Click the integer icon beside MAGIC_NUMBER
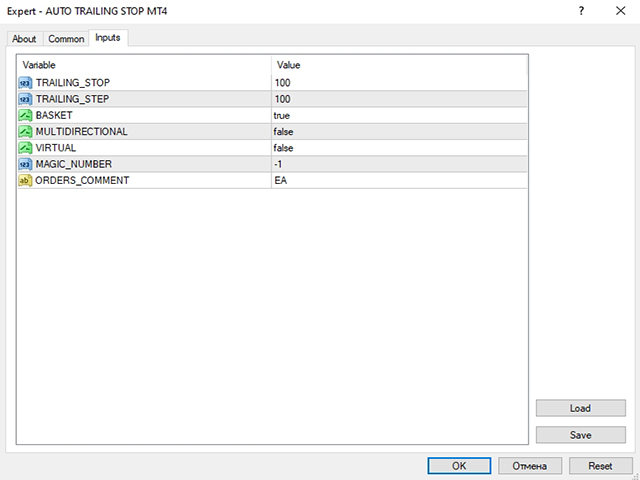Screen dimensions: 640x480 25,164
